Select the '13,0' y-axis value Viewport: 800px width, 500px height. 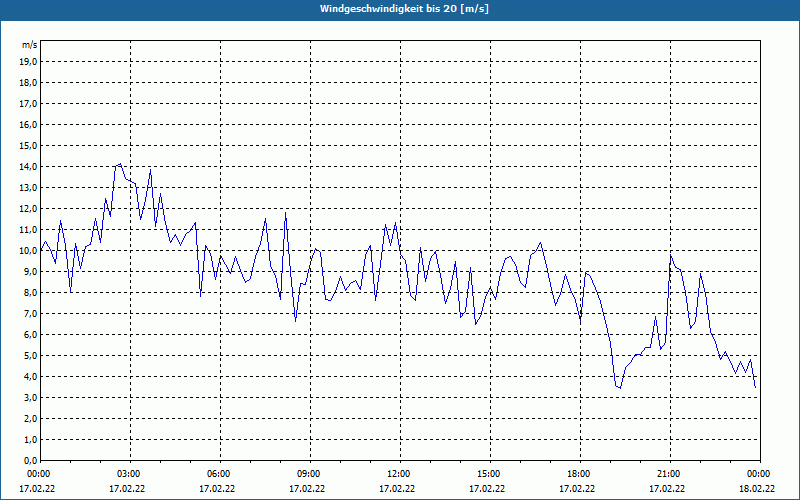point(29,188)
